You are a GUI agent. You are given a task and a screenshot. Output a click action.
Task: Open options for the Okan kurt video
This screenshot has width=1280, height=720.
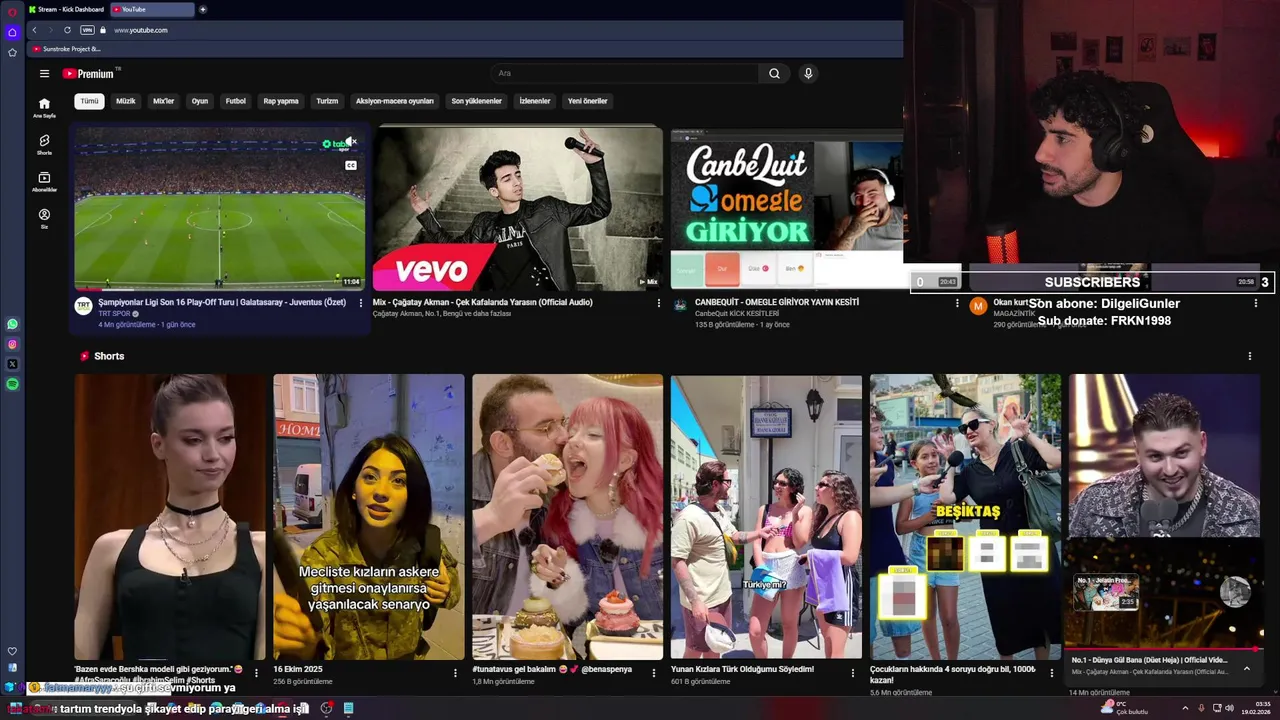1255,303
